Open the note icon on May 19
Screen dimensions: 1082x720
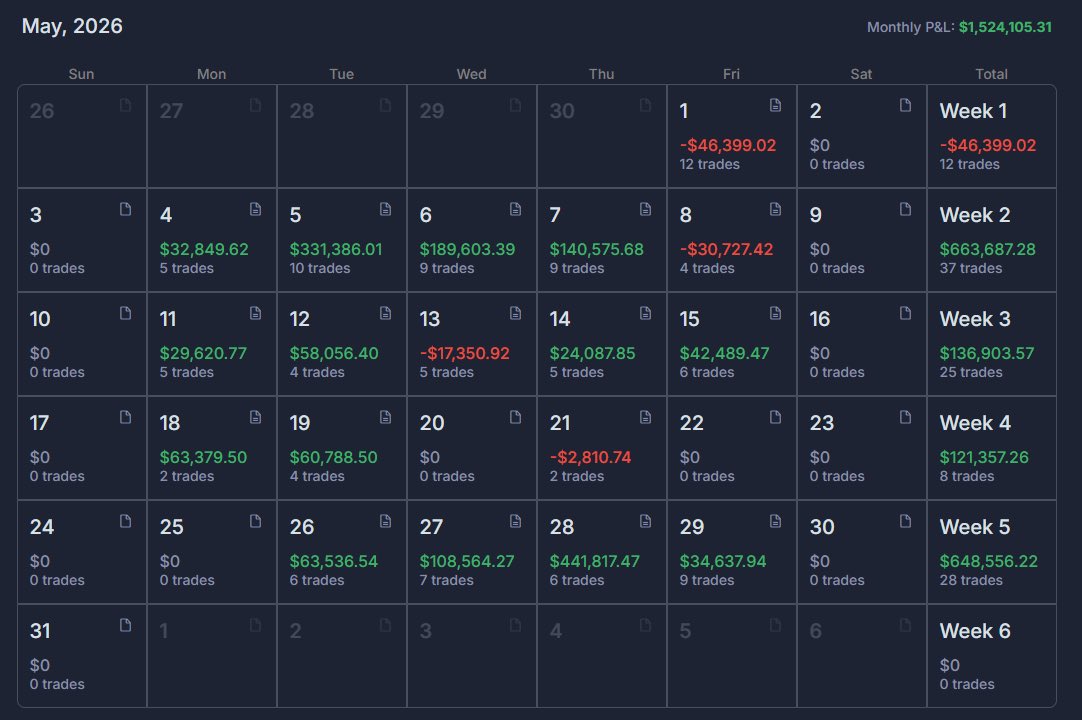pyautogui.click(x=385, y=417)
